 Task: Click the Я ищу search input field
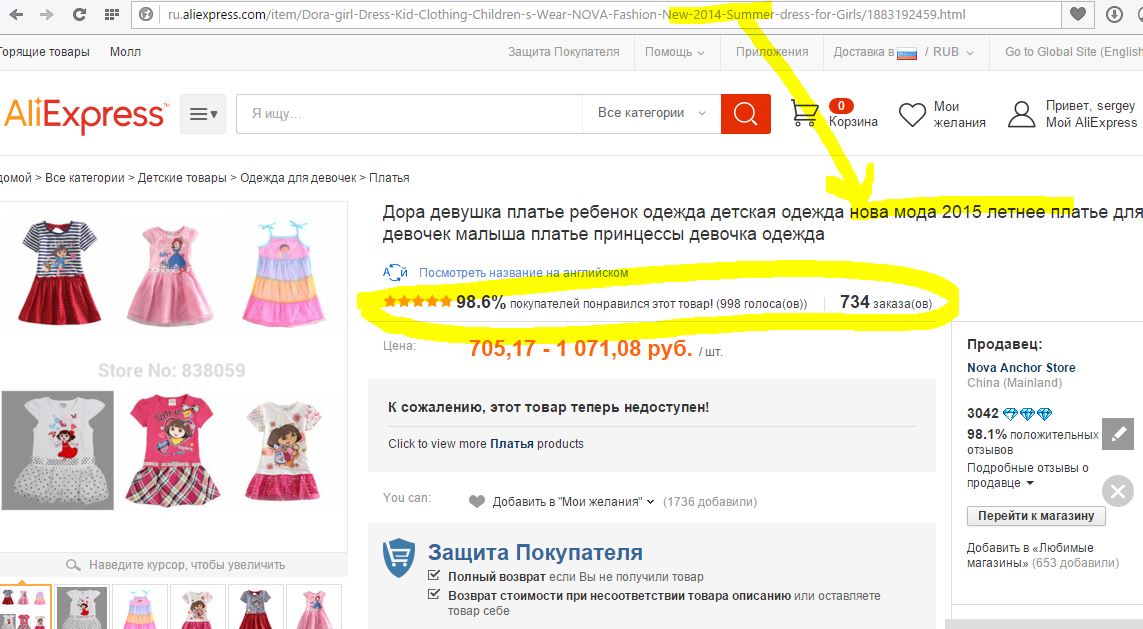tap(410, 114)
